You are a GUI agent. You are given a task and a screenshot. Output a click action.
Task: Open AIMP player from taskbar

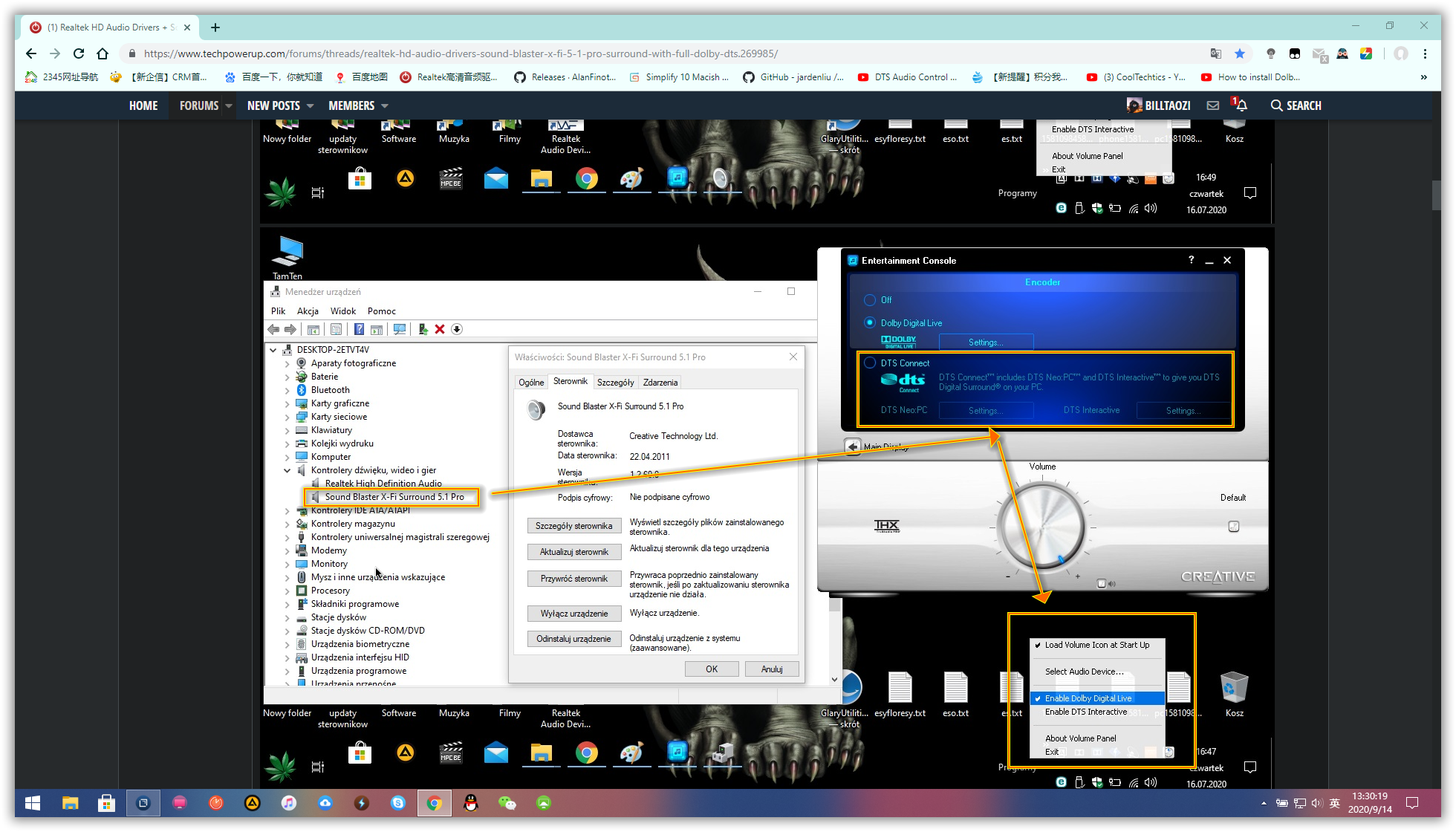(252, 803)
